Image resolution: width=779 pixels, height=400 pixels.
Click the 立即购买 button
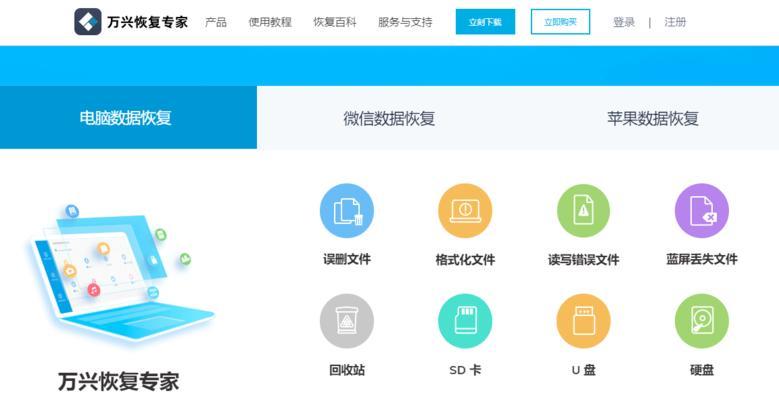[x=560, y=22]
